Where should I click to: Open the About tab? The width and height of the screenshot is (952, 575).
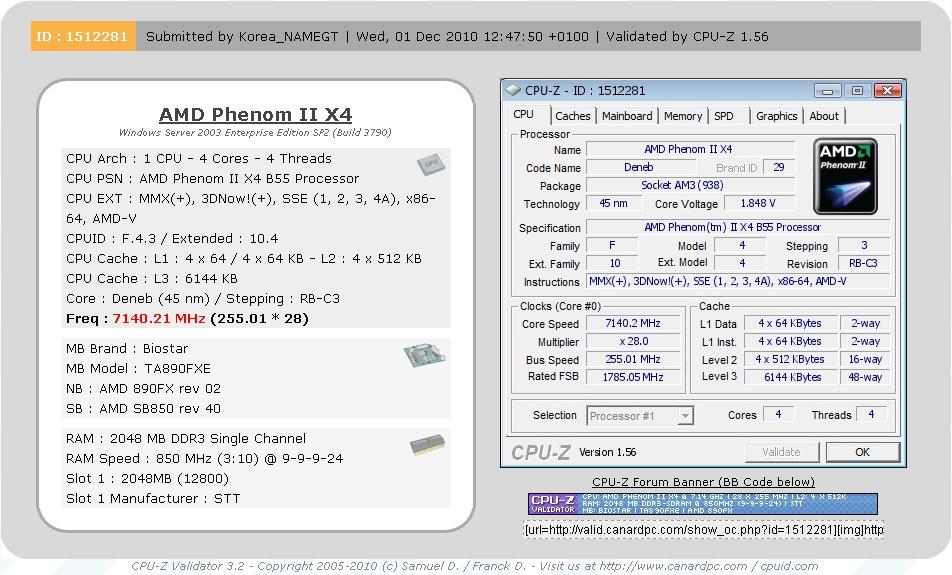coord(824,116)
